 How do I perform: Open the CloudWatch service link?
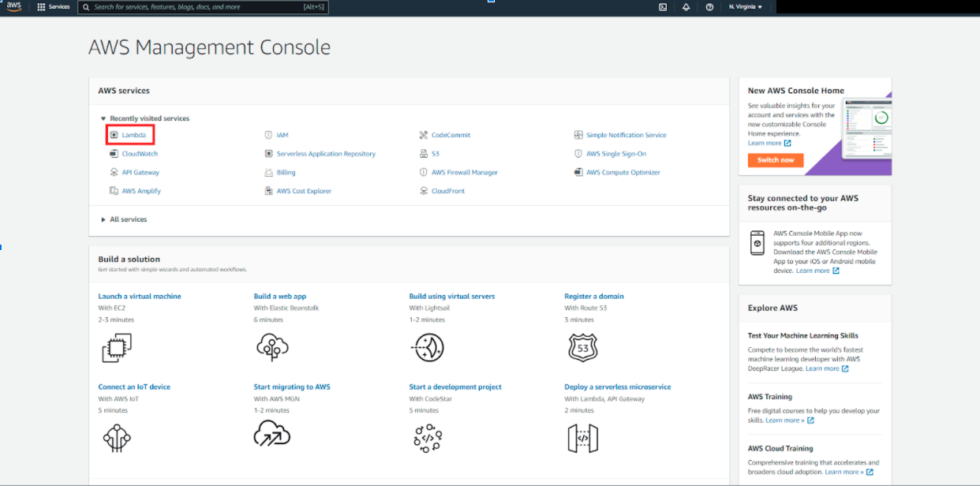click(139, 154)
